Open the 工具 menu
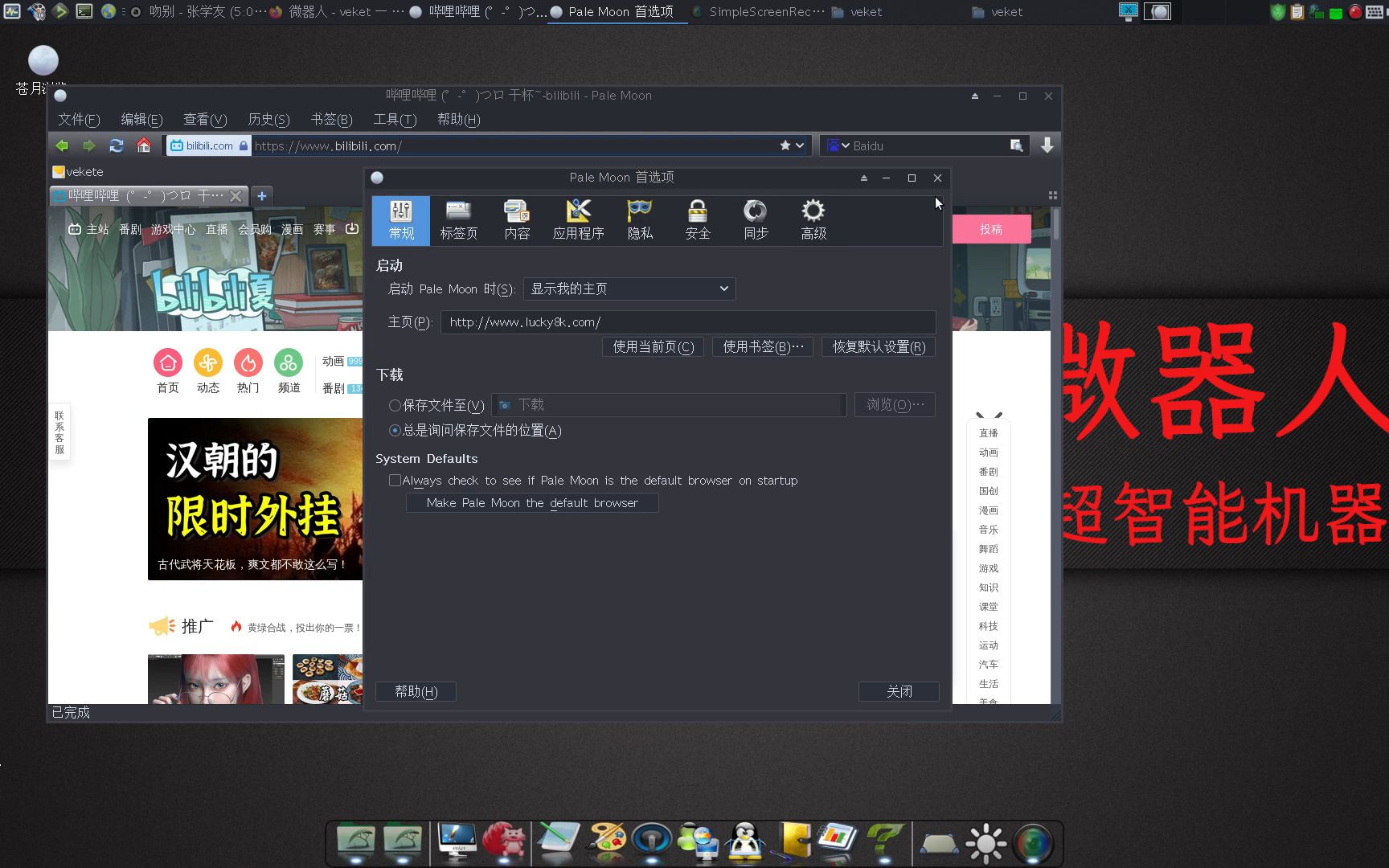The width and height of the screenshot is (1389, 868). click(395, 119)
